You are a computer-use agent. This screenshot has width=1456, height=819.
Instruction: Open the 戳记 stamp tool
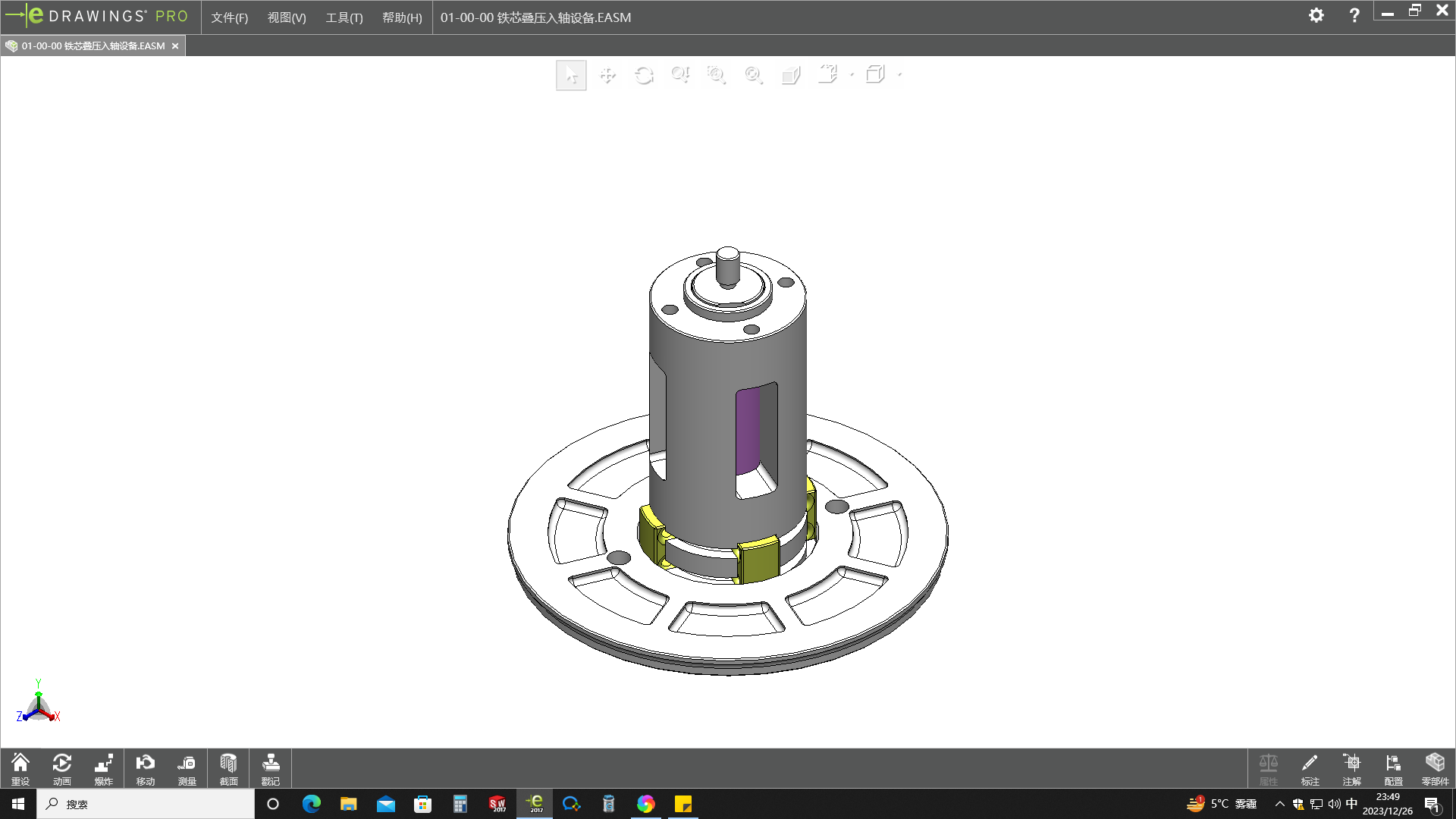tap(271, 769)
